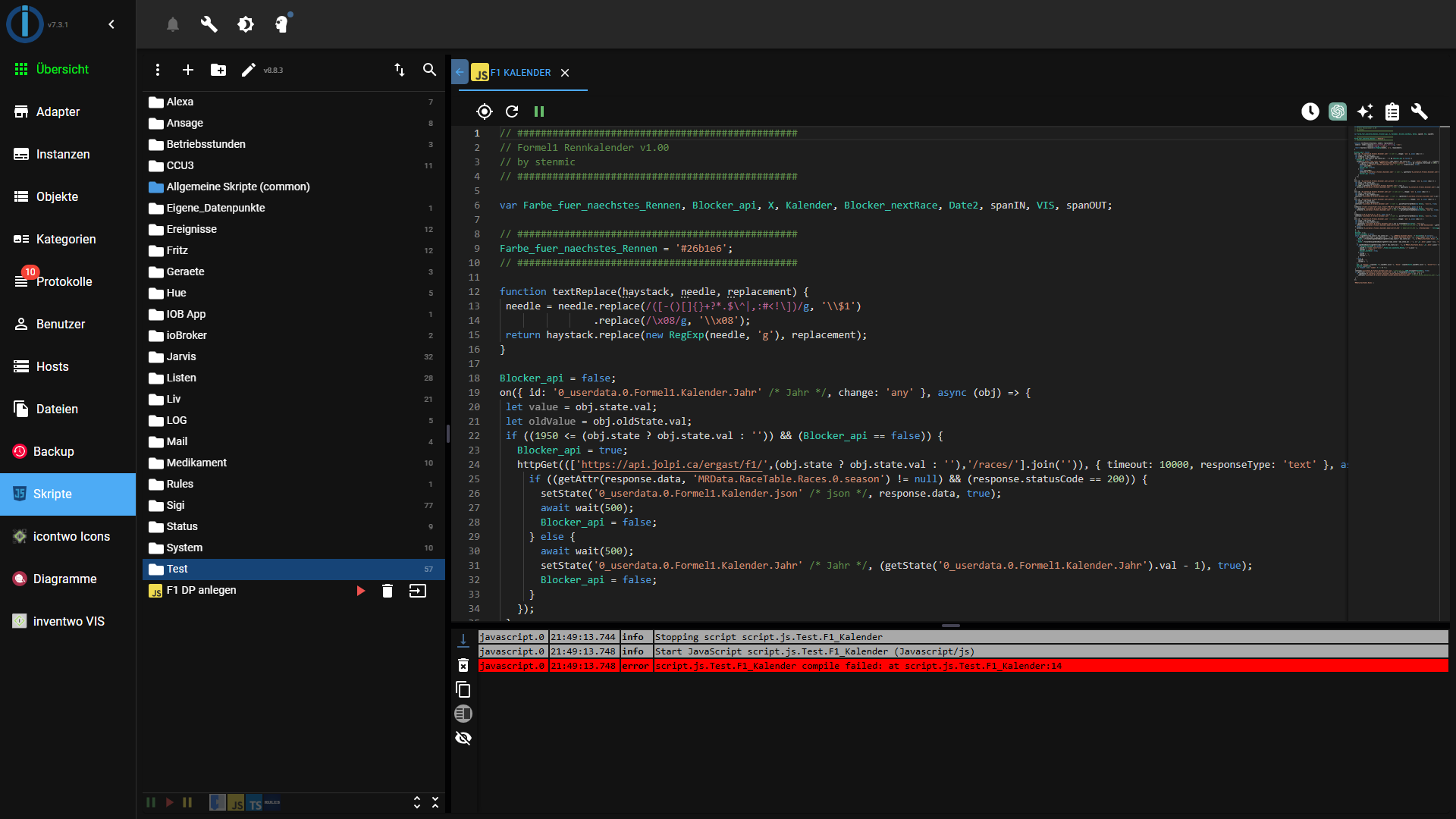This screenshot has height=819, width=1456.
Task: Search scripts with the magnifier icon
Action: [x=429, y=70]
